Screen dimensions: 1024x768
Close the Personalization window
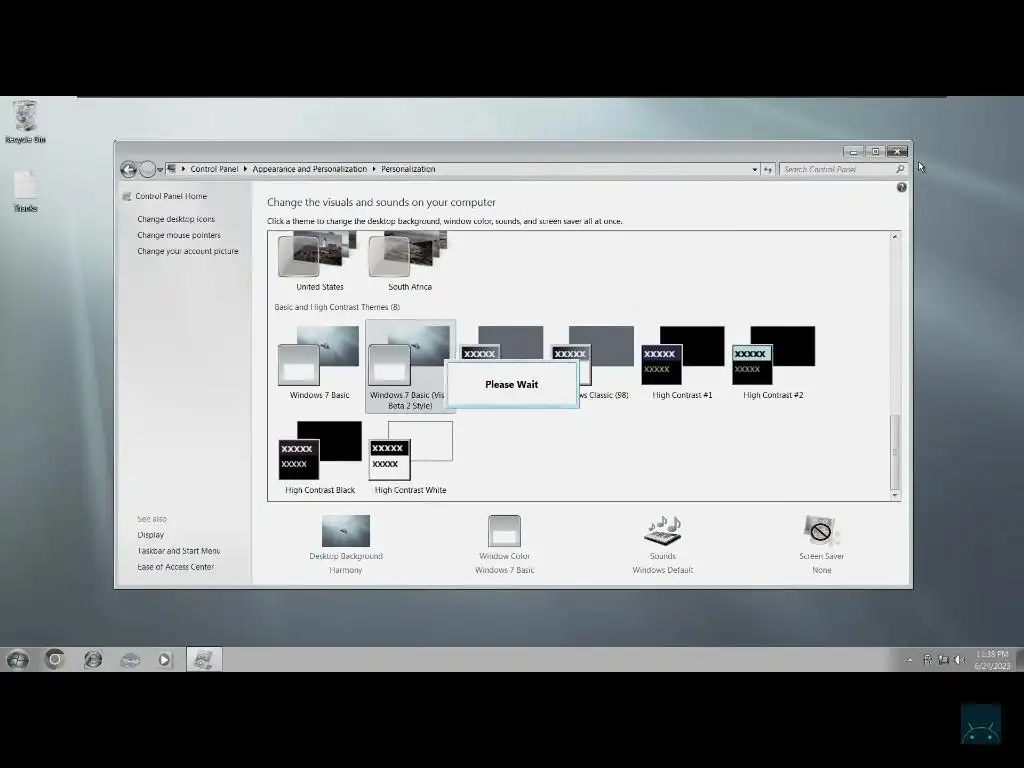click(x=898, y=152)
